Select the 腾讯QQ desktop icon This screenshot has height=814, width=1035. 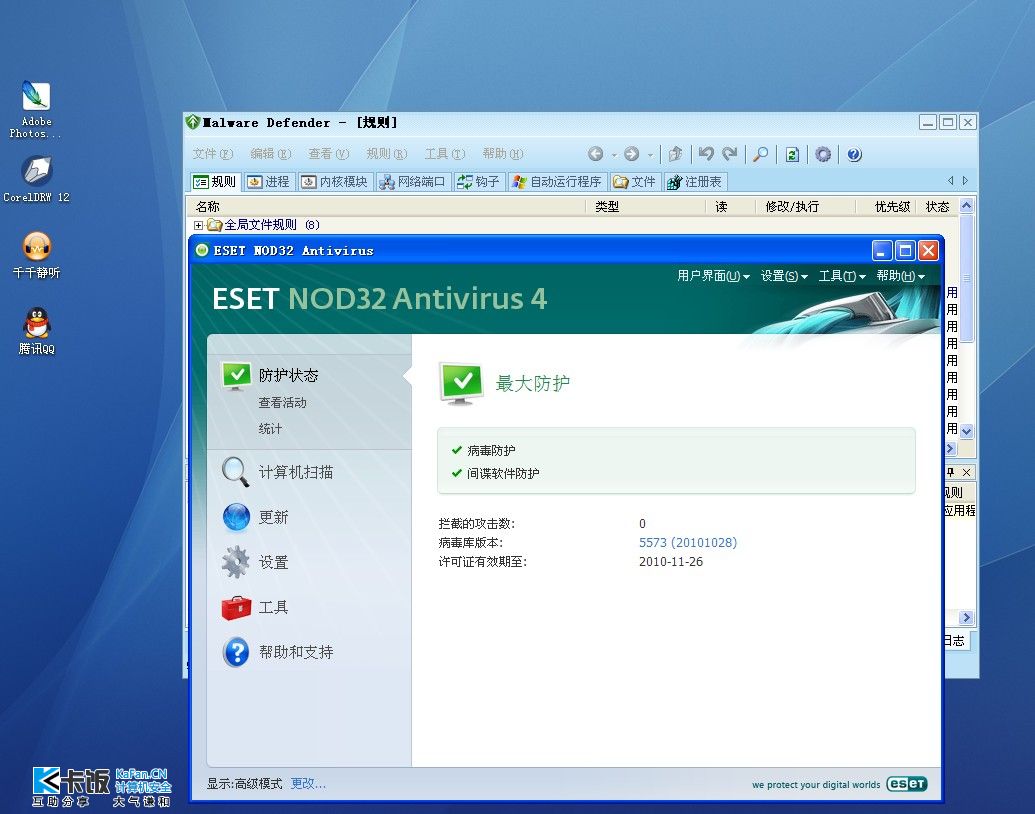point(36,331)
